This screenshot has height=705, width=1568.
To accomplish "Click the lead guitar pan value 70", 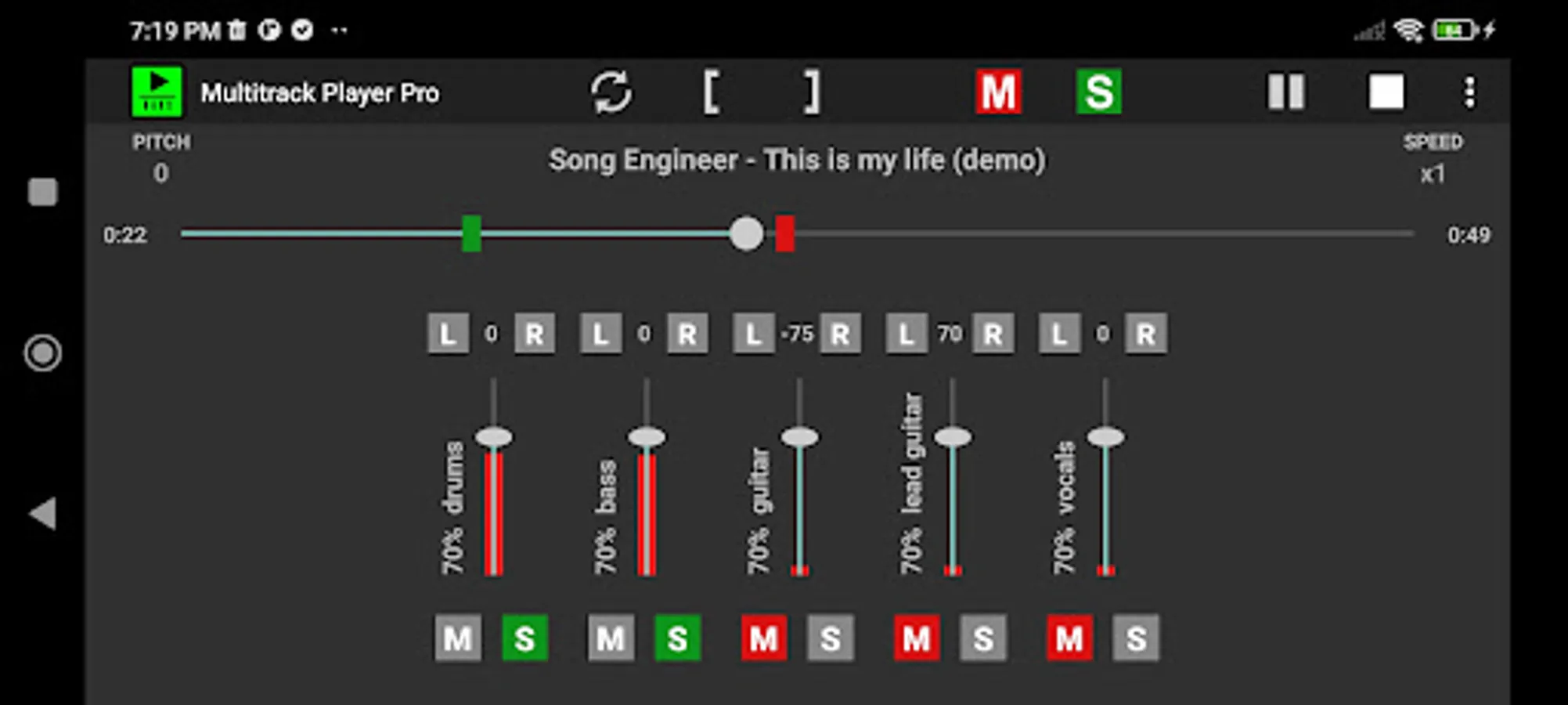I will pyautogui.click(x=950, y=334).
